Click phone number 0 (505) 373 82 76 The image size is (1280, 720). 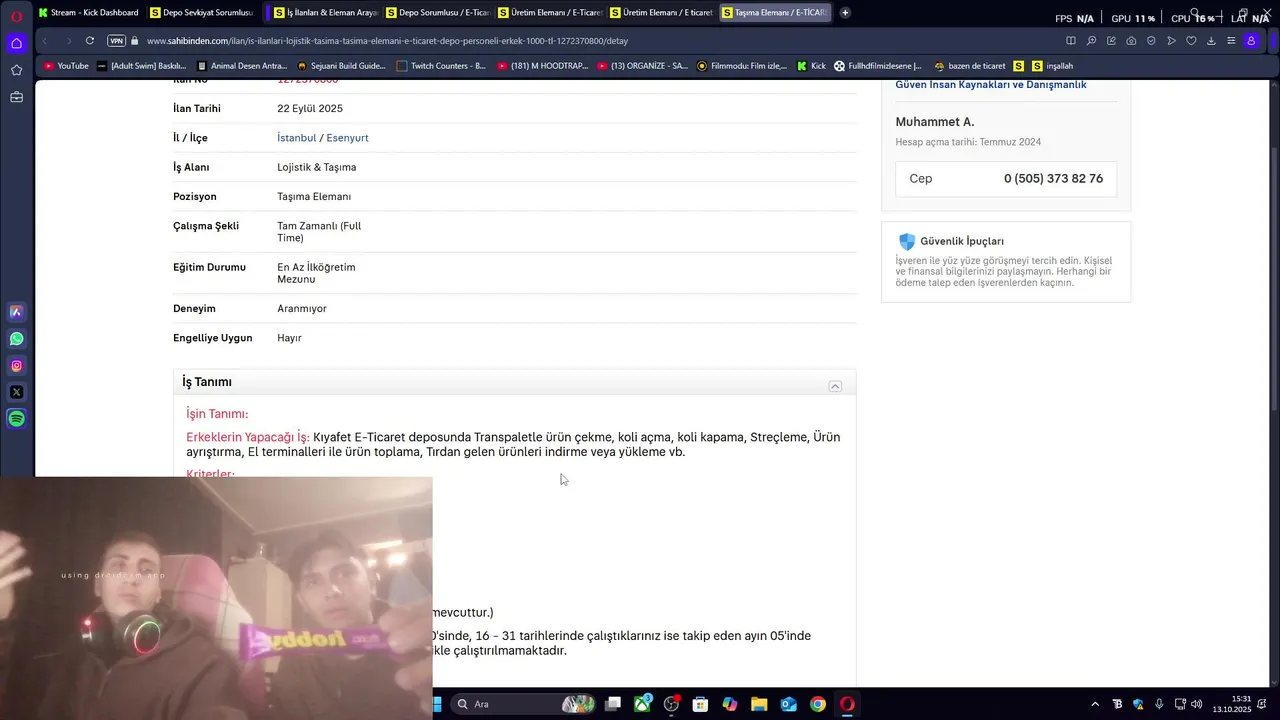coord(1053,179)
